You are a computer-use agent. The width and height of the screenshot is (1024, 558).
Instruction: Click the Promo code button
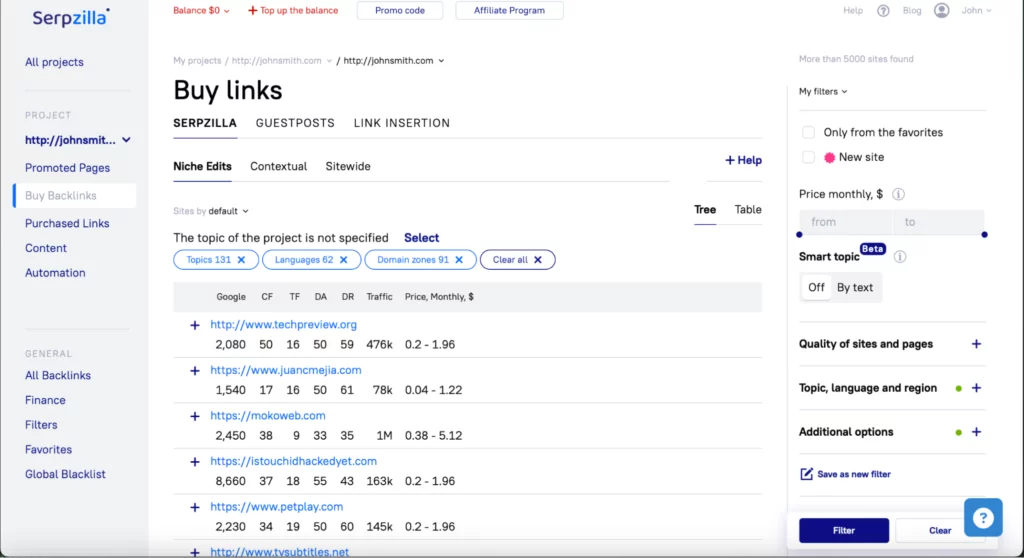tap(400, 10)
